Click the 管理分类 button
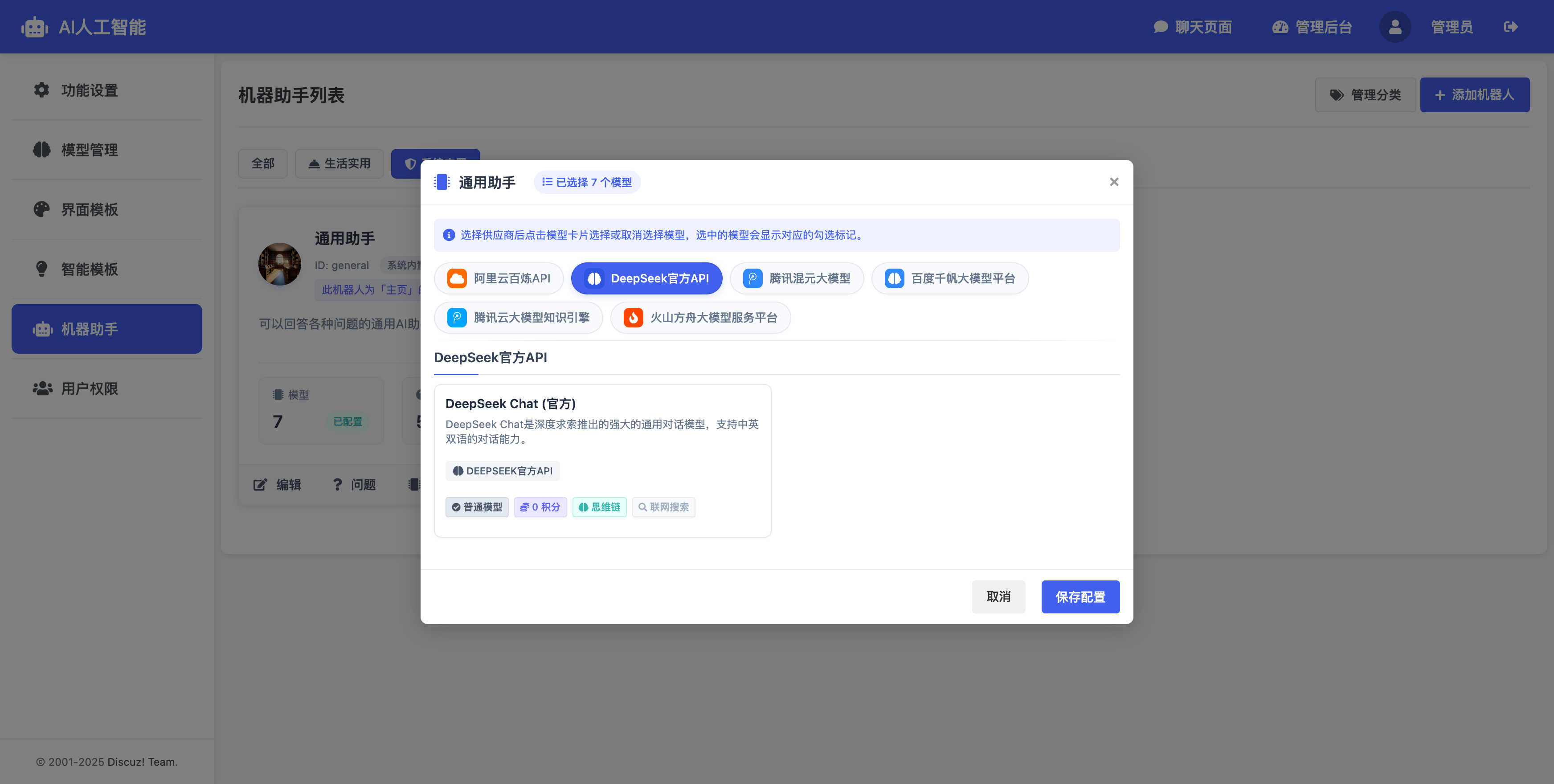Image resolution: width=1554 pixels, height=784 pixels. click(x=1365, y=95)
